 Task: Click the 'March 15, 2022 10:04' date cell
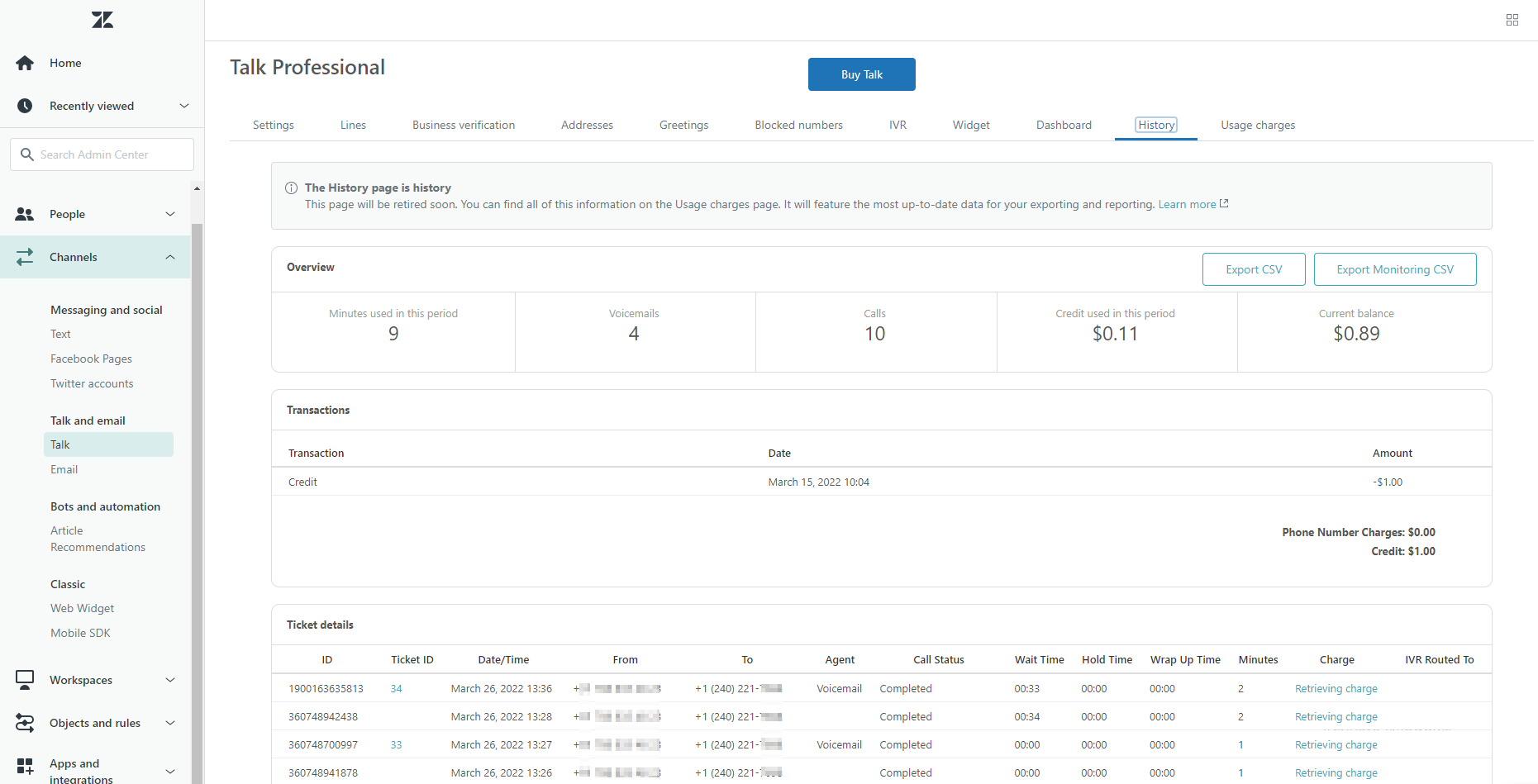tap(818, 482)
